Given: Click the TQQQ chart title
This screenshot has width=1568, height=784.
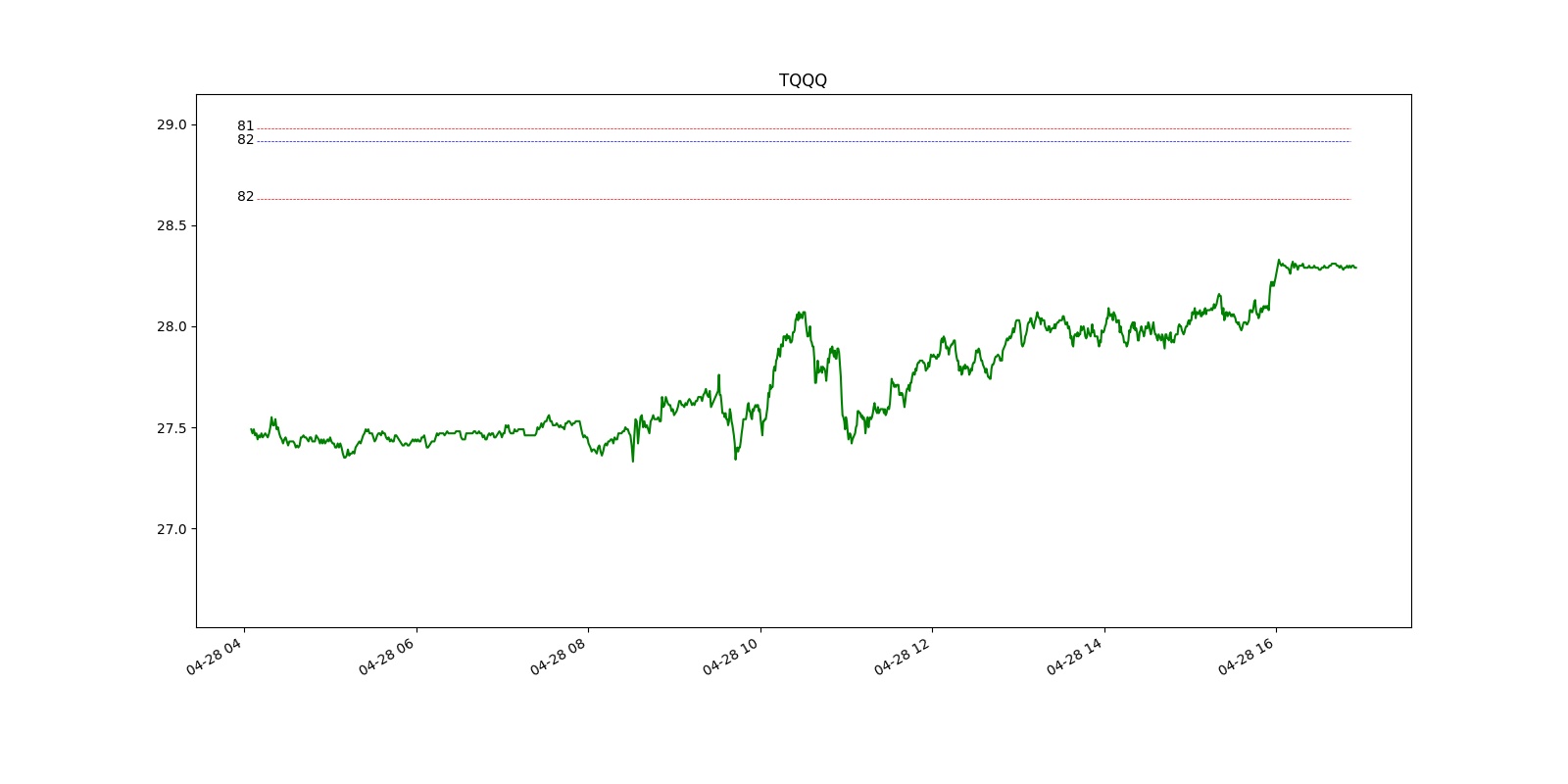Looking at the screenshot, I should [x=803, y=80].
